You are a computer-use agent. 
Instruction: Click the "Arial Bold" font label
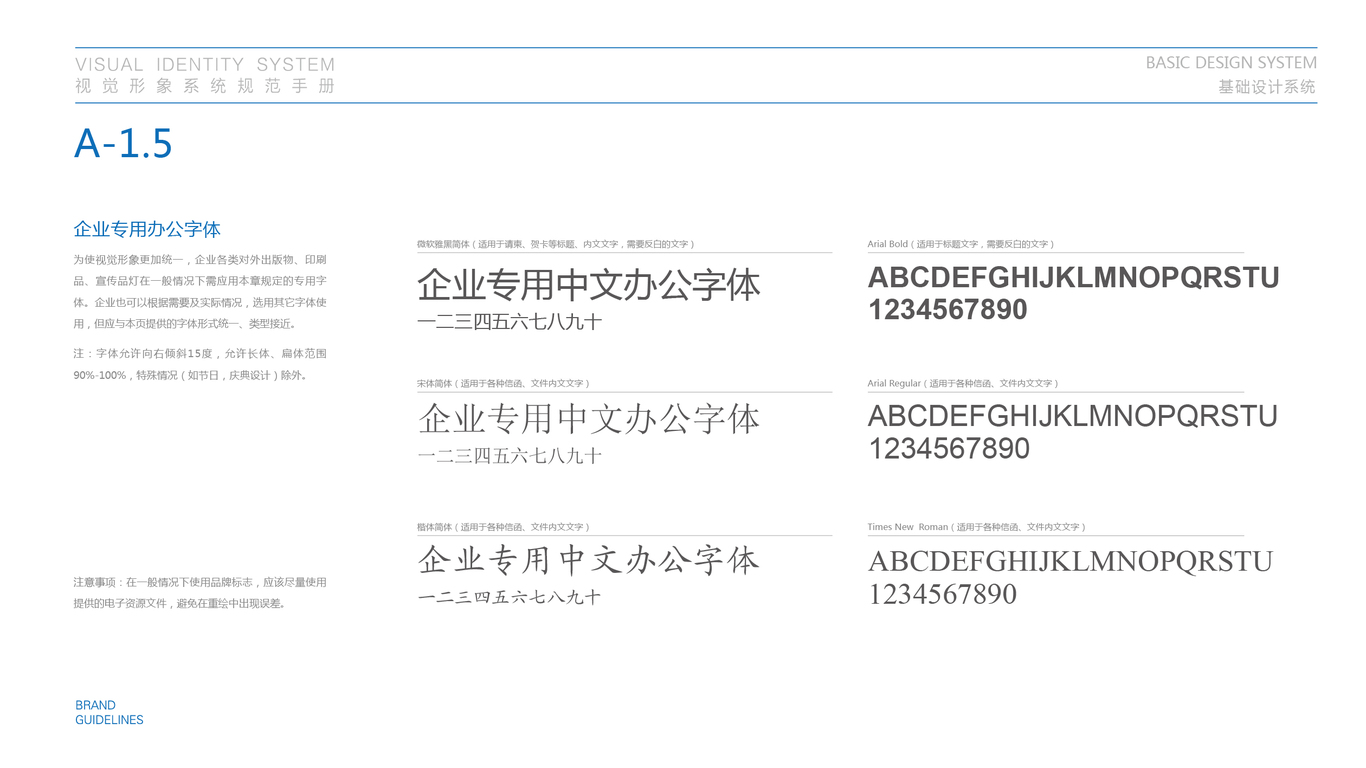tap(961, 244)
